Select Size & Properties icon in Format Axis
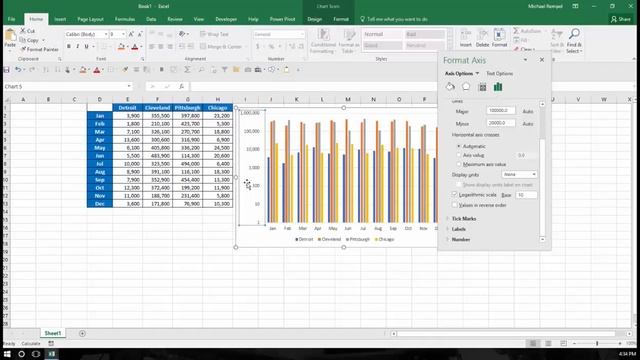 click(x=482, y=87)
